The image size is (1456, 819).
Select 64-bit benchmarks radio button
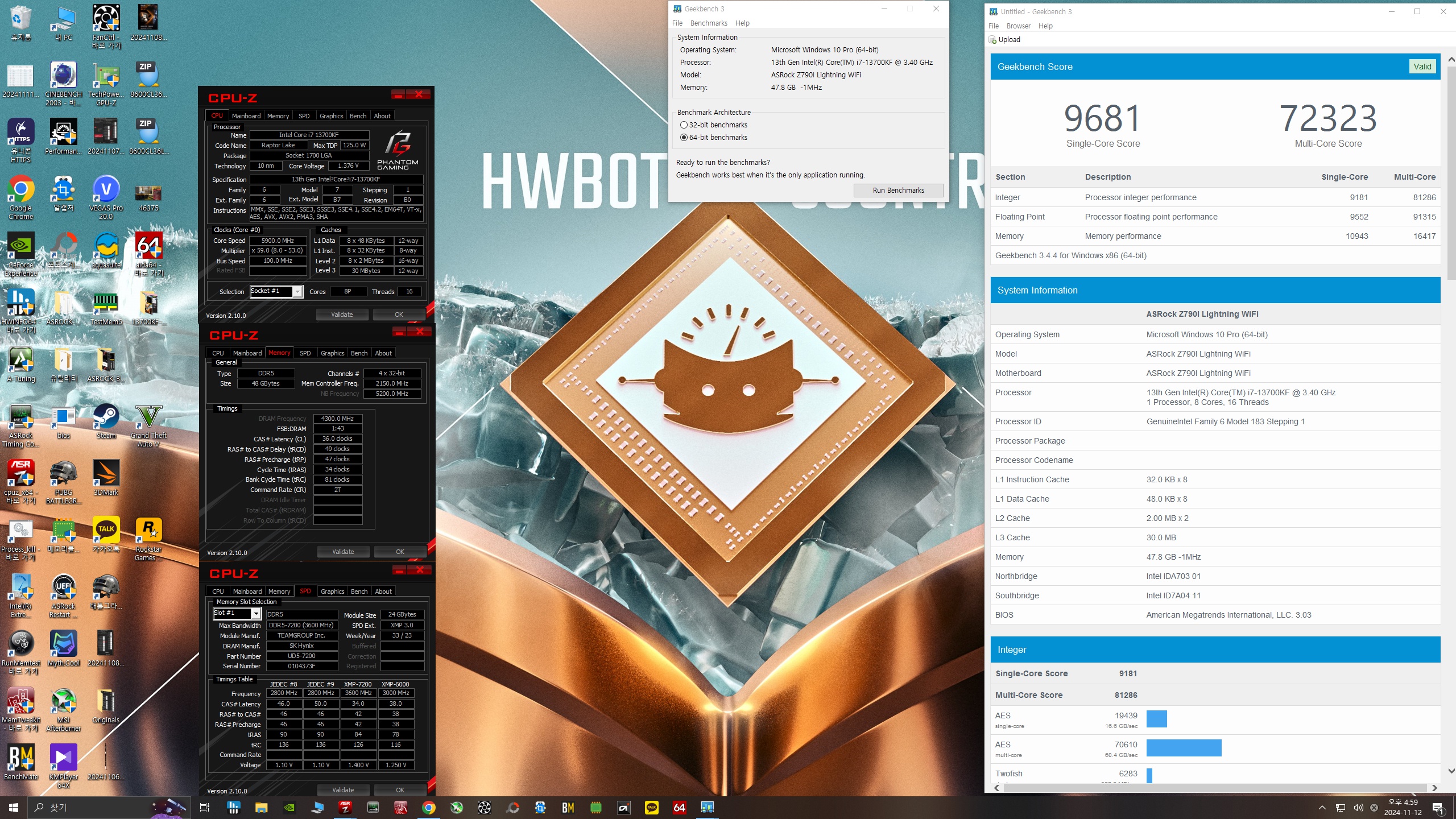pos(684,138)
